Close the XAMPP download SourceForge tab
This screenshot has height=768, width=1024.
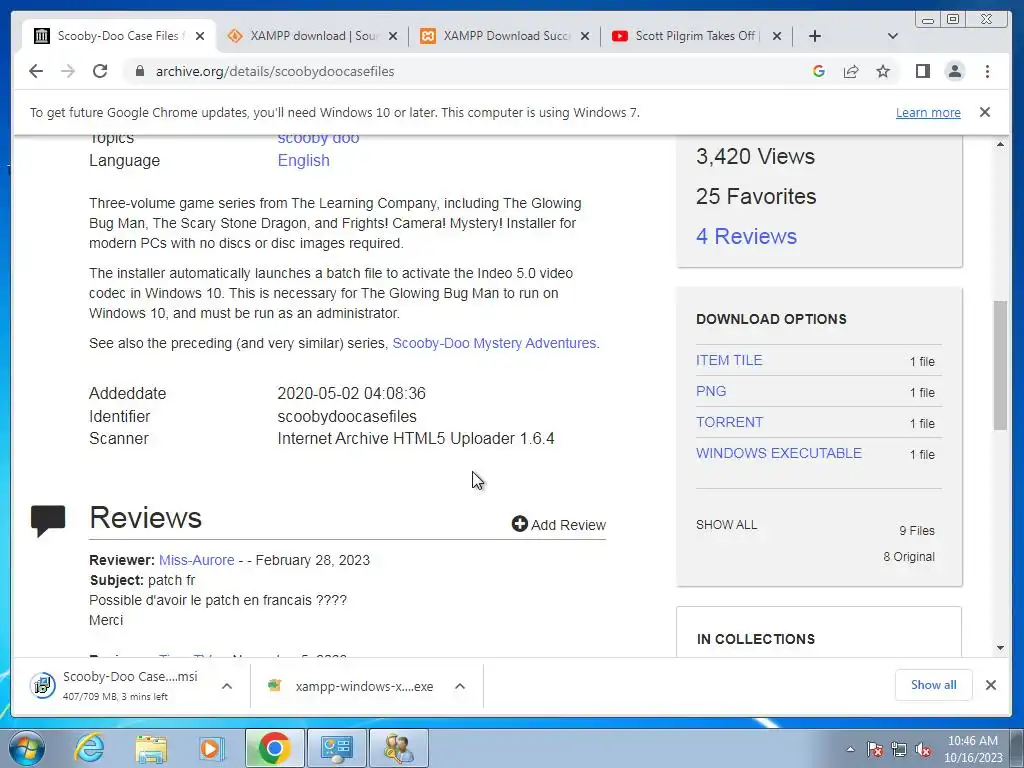[x=392, y=36]
